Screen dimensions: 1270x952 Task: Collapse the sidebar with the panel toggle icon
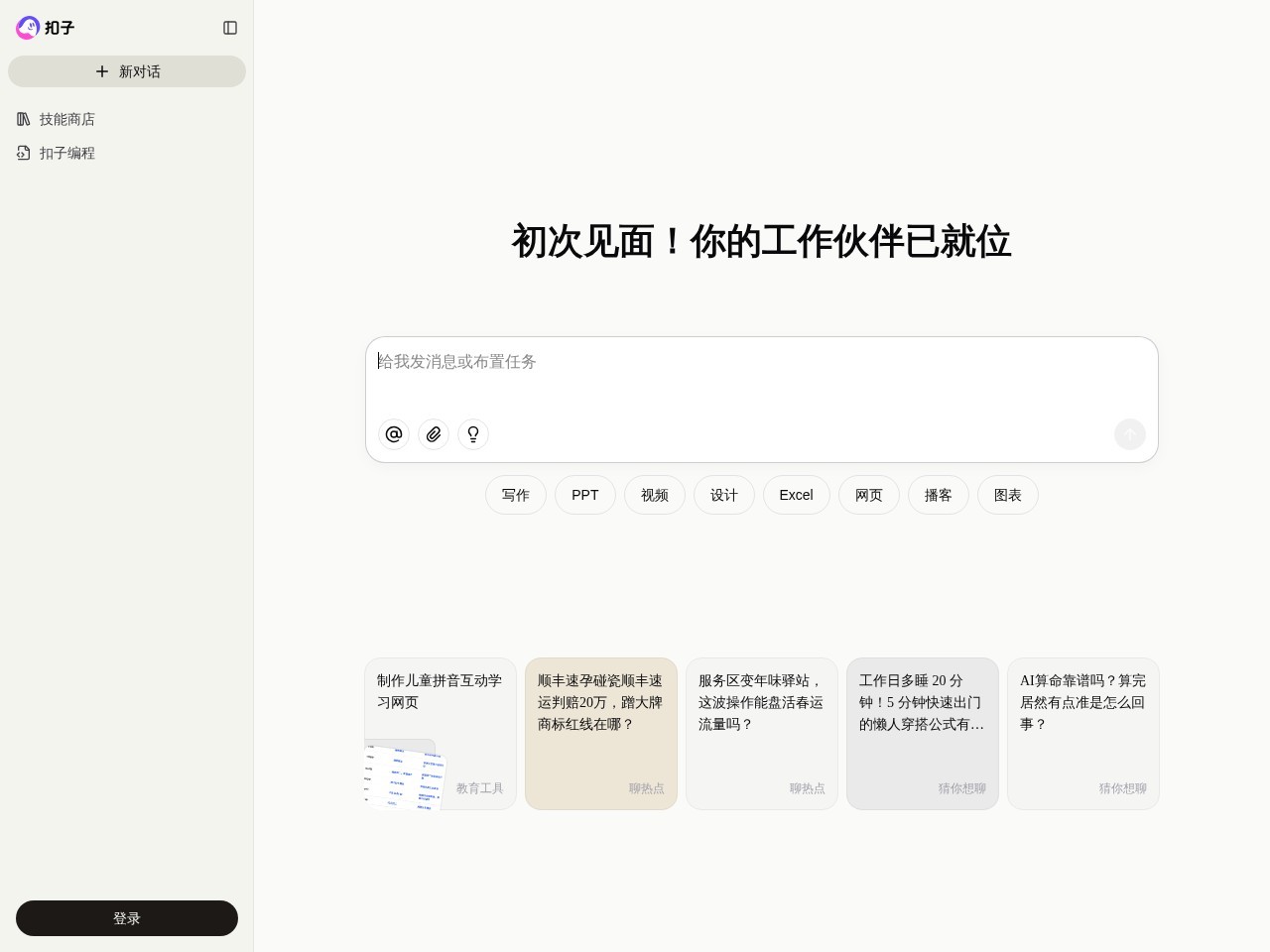pyautogui.click(x=230, y=28)
